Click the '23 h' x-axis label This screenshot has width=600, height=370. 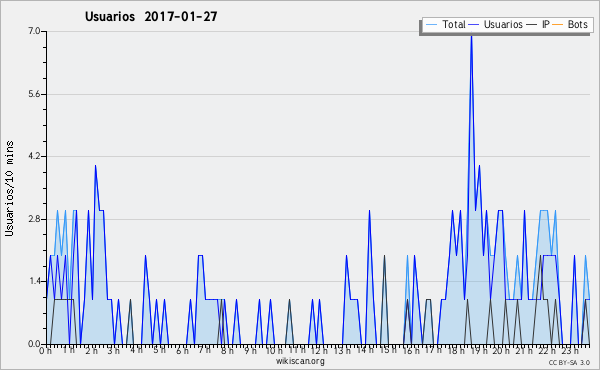tap(570, 351)
